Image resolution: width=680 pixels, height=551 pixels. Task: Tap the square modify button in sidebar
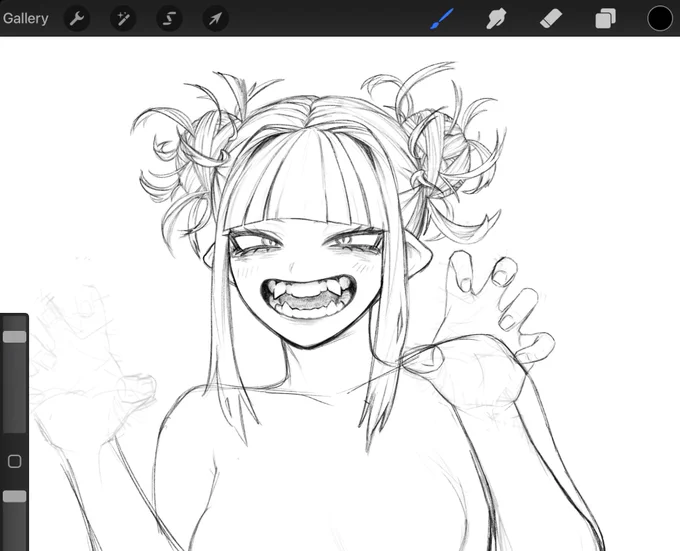(x=14, y=461)
